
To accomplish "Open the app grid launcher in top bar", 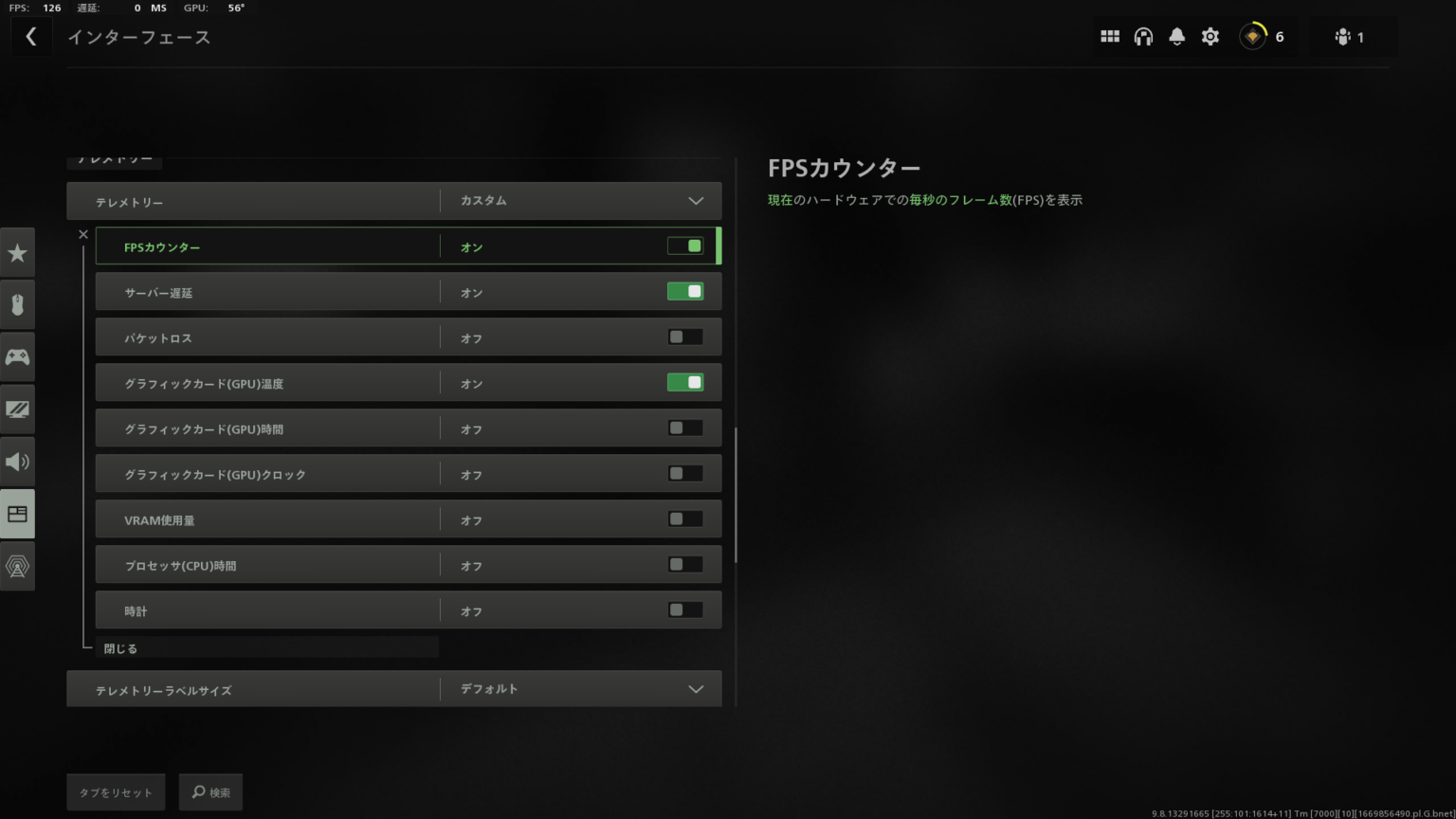I will [1109, 36].
